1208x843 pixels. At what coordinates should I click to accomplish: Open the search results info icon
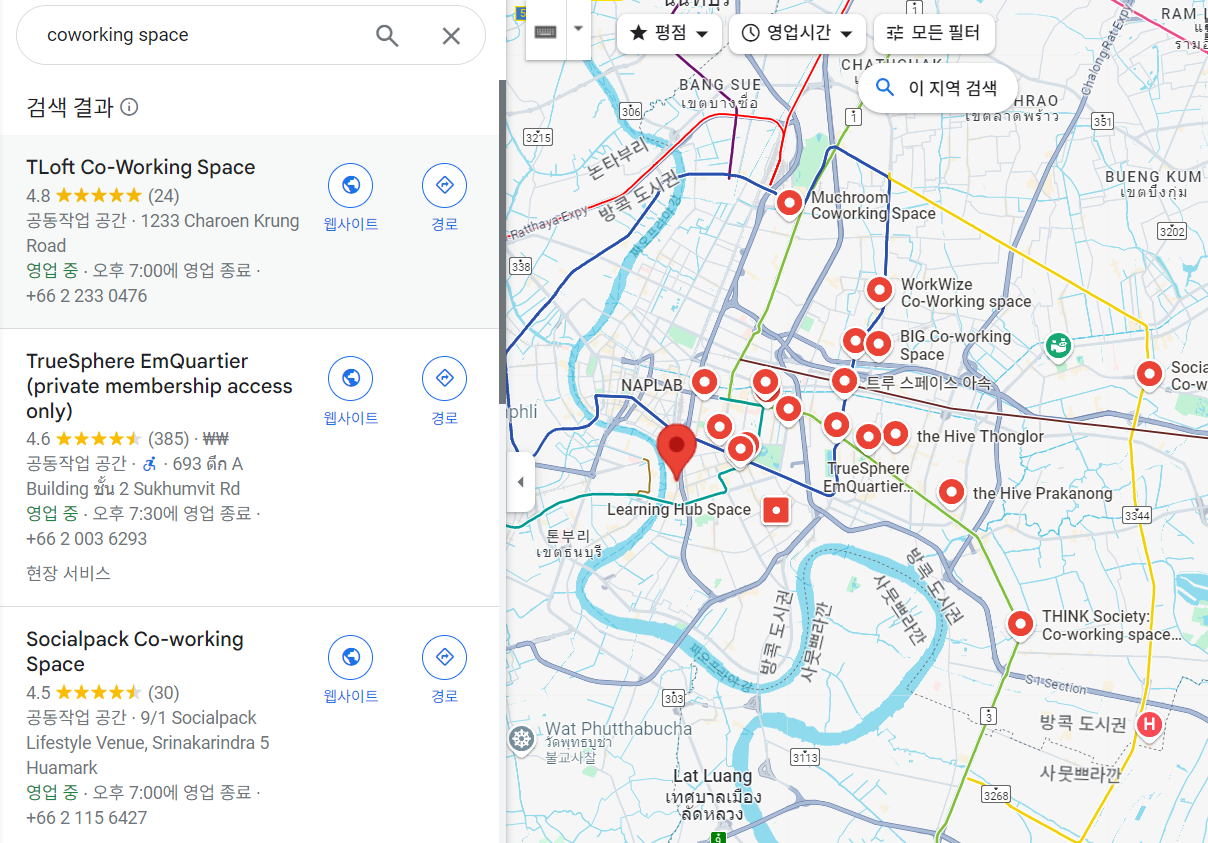click(129, 107)
